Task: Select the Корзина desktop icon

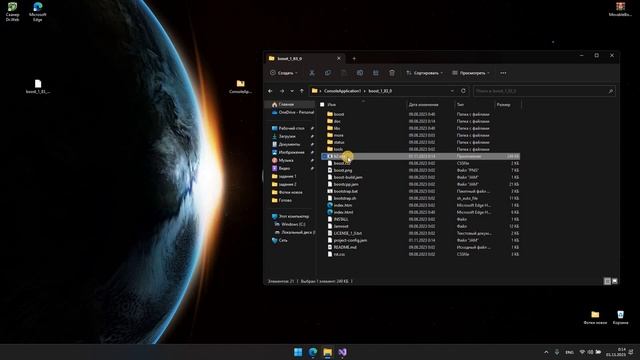Action: [620, 318]
